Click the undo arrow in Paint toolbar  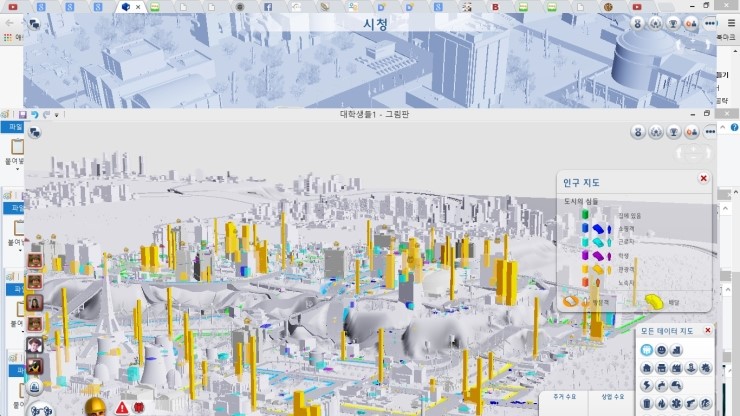tap(34, 115)
